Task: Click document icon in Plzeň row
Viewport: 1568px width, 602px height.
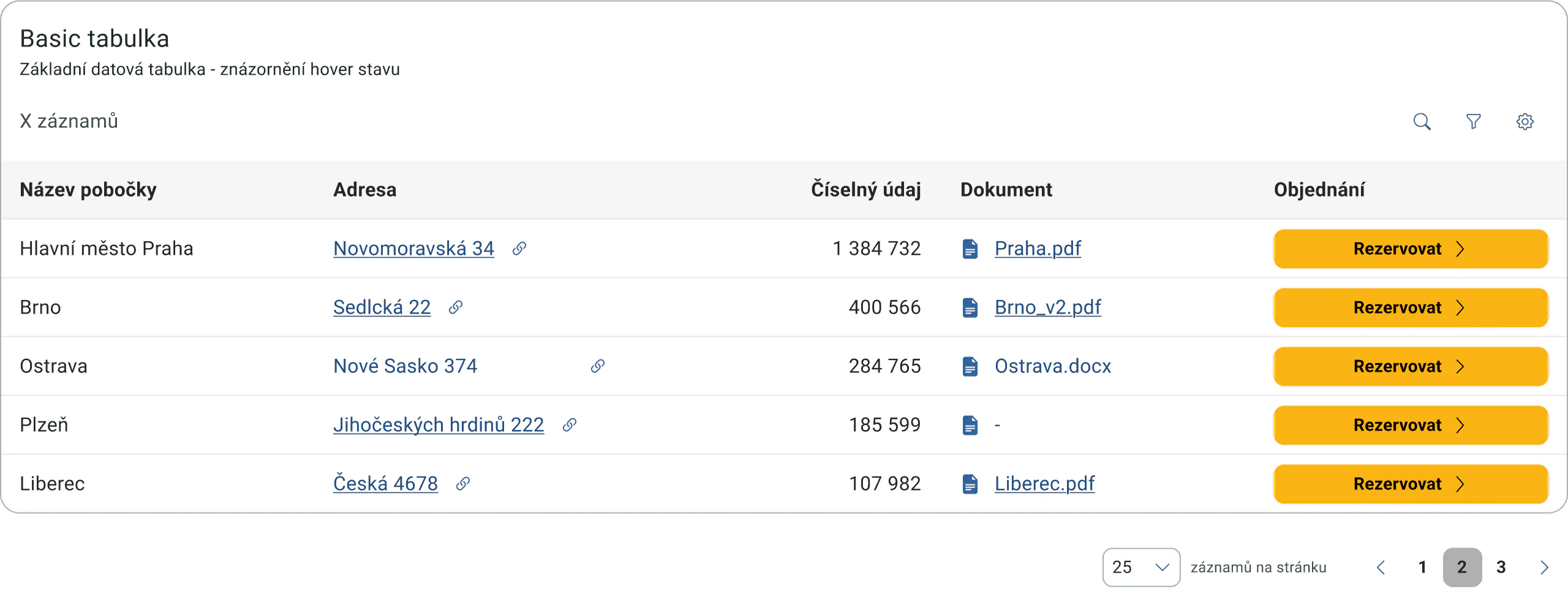Action: coord(970,425)
